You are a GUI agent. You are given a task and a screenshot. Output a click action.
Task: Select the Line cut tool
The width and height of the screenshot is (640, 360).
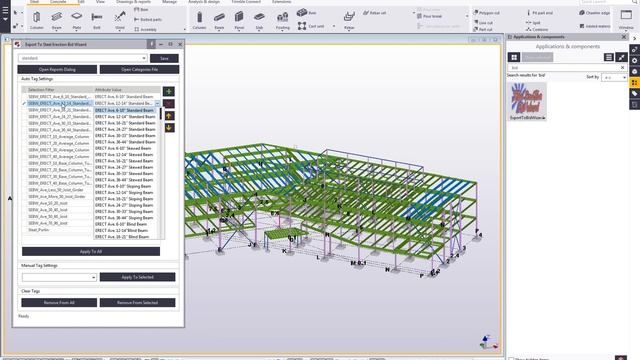(483, 23)
